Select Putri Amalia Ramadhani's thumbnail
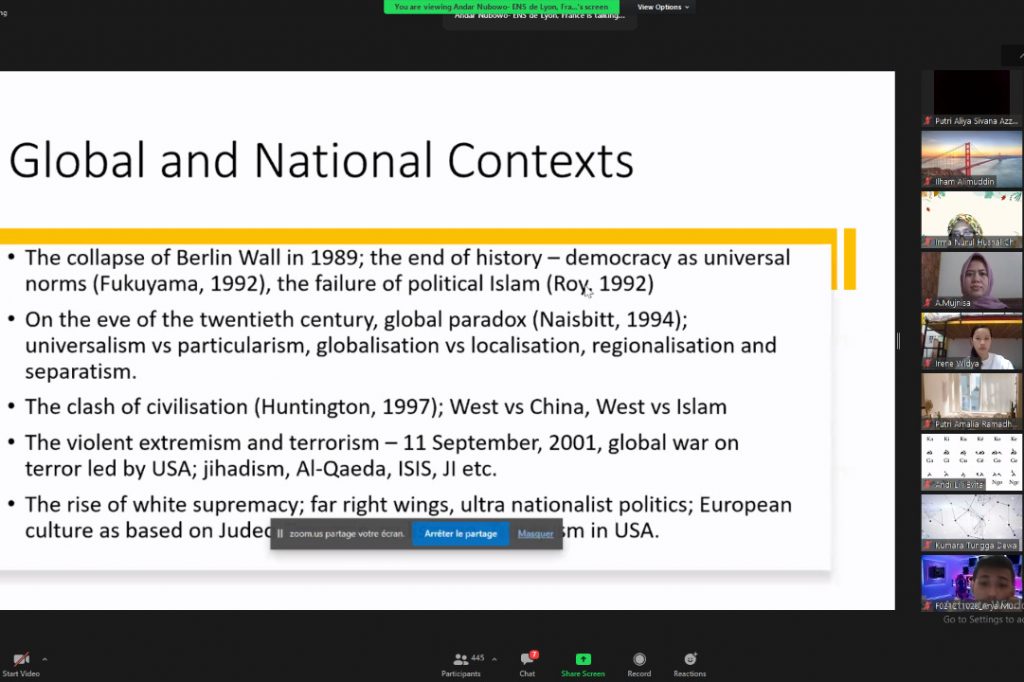 [971, 401]
